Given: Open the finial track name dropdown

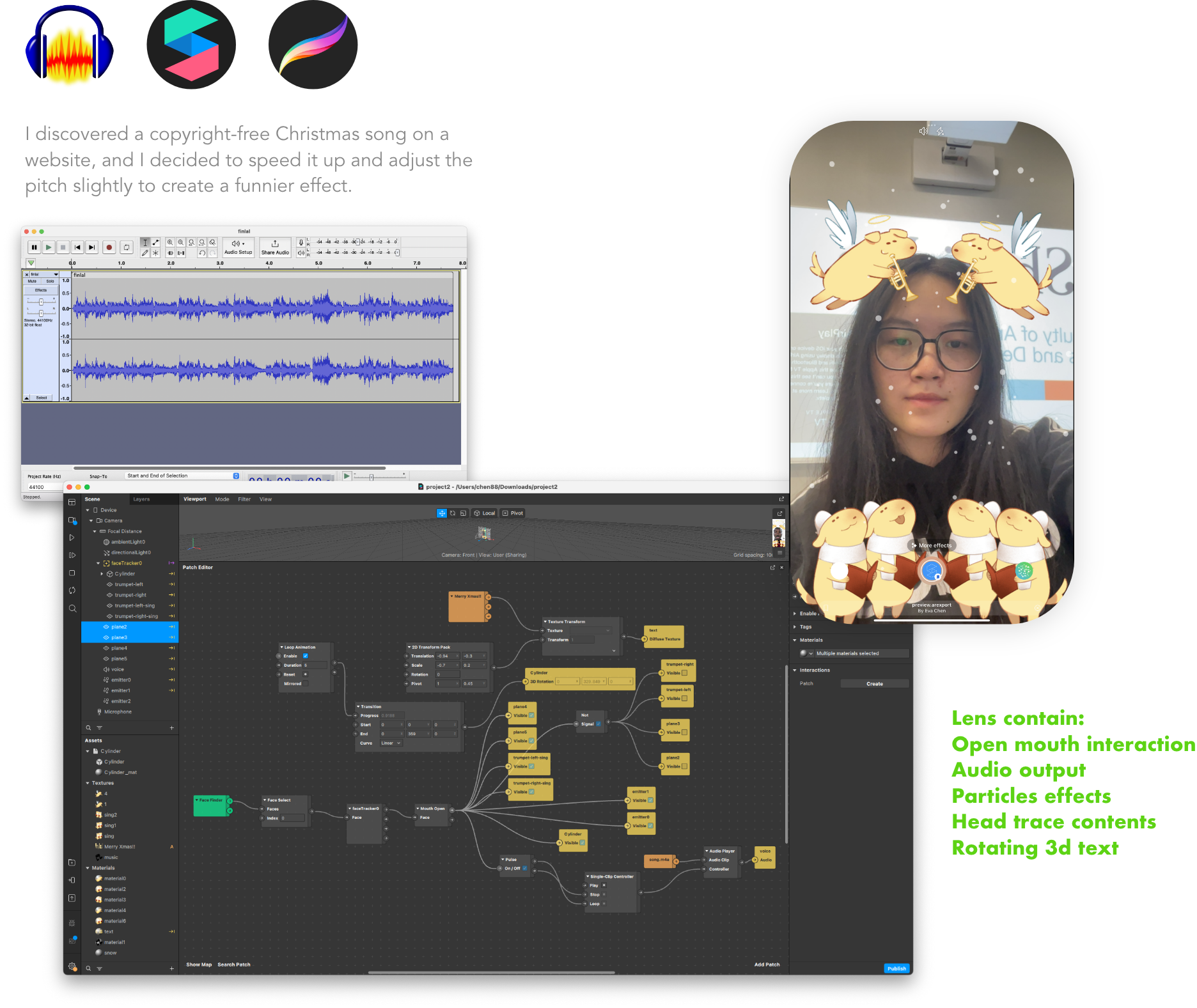Looking at the screenshot, I should [x=44, y=274].
